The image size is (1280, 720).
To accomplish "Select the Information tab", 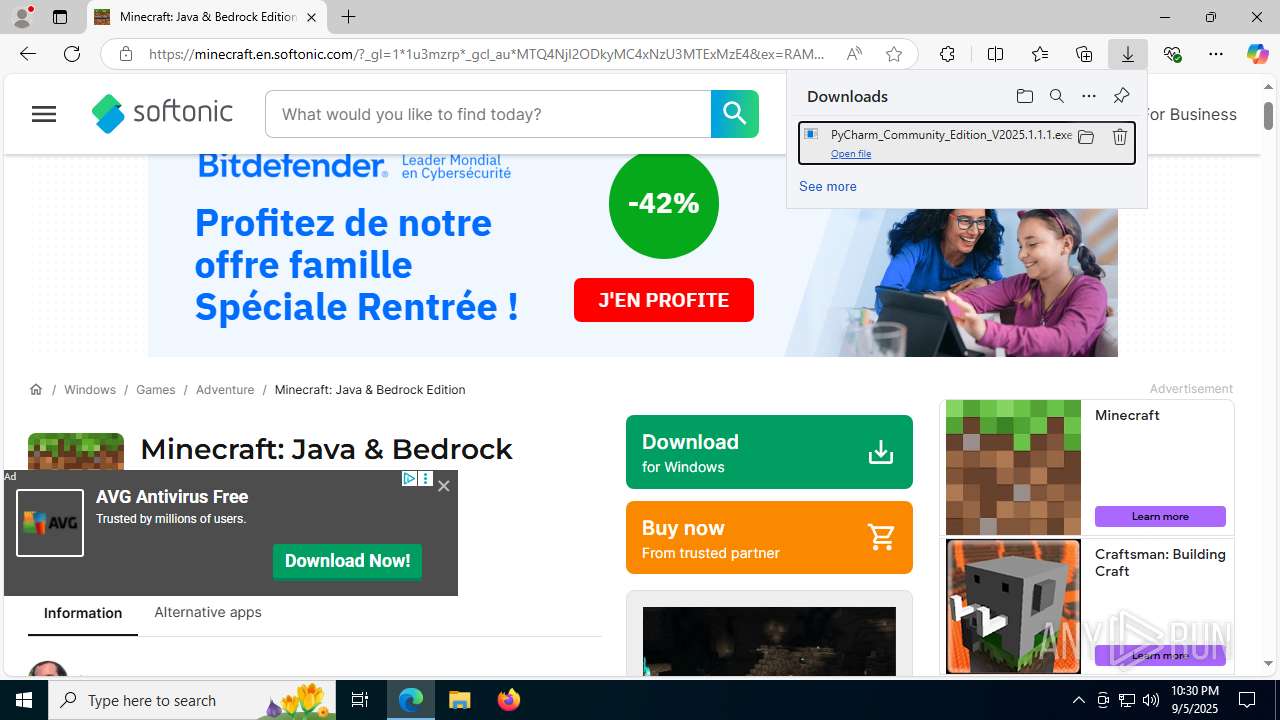I will [x=83, y=613].
